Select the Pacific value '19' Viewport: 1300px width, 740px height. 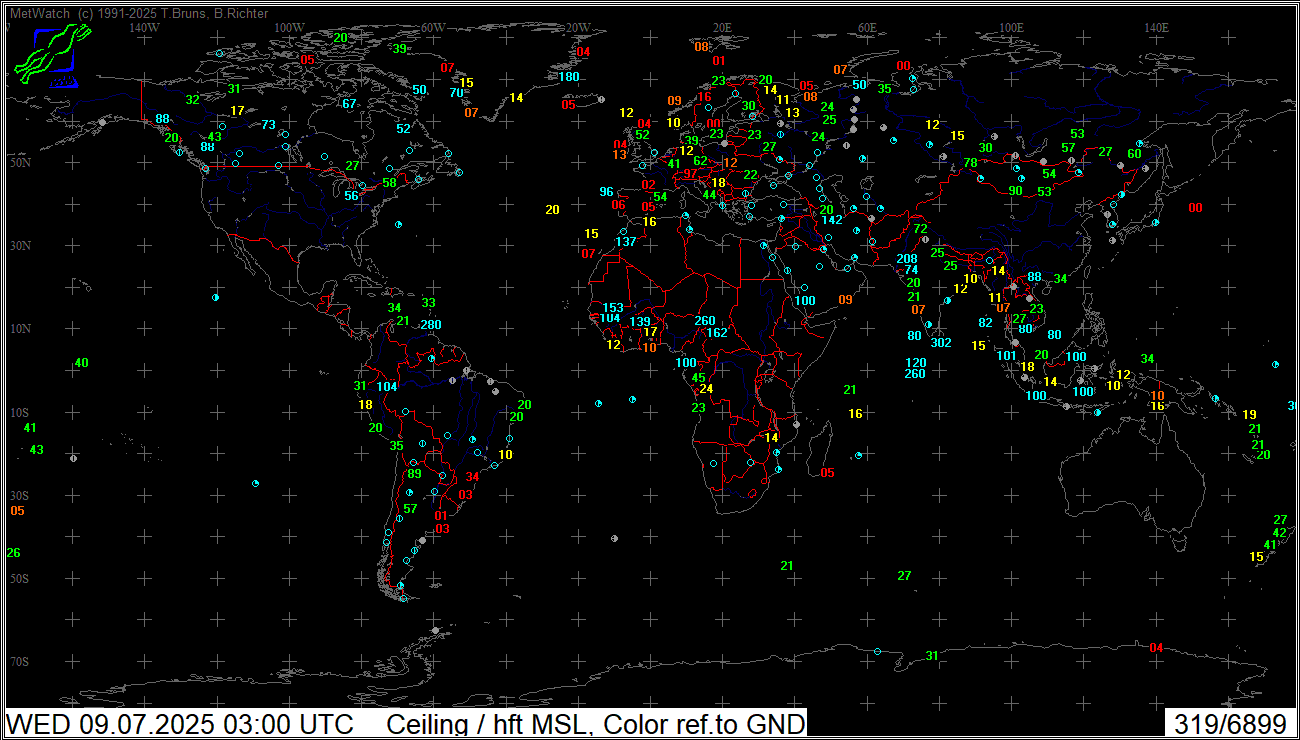click(x=1249, y=415)
